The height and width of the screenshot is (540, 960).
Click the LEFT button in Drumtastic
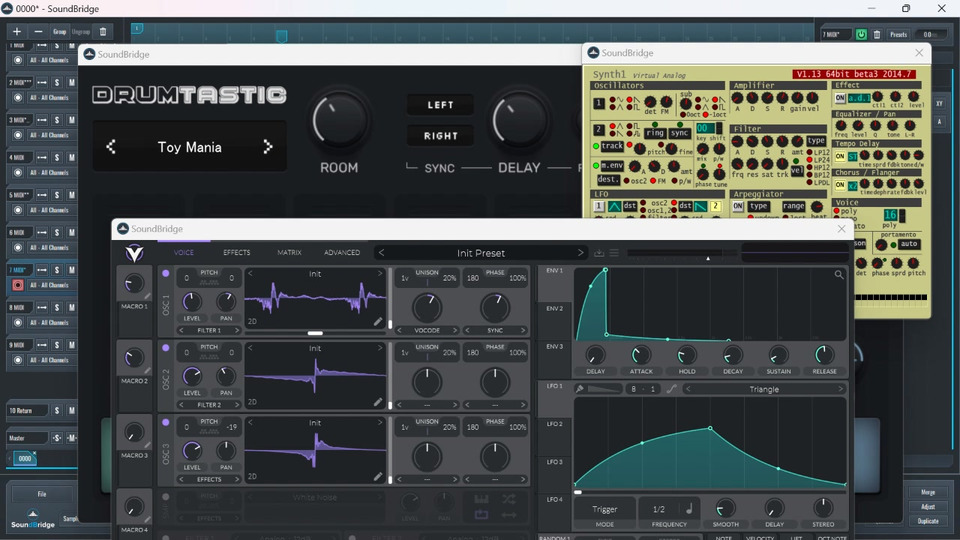point(440,105)
